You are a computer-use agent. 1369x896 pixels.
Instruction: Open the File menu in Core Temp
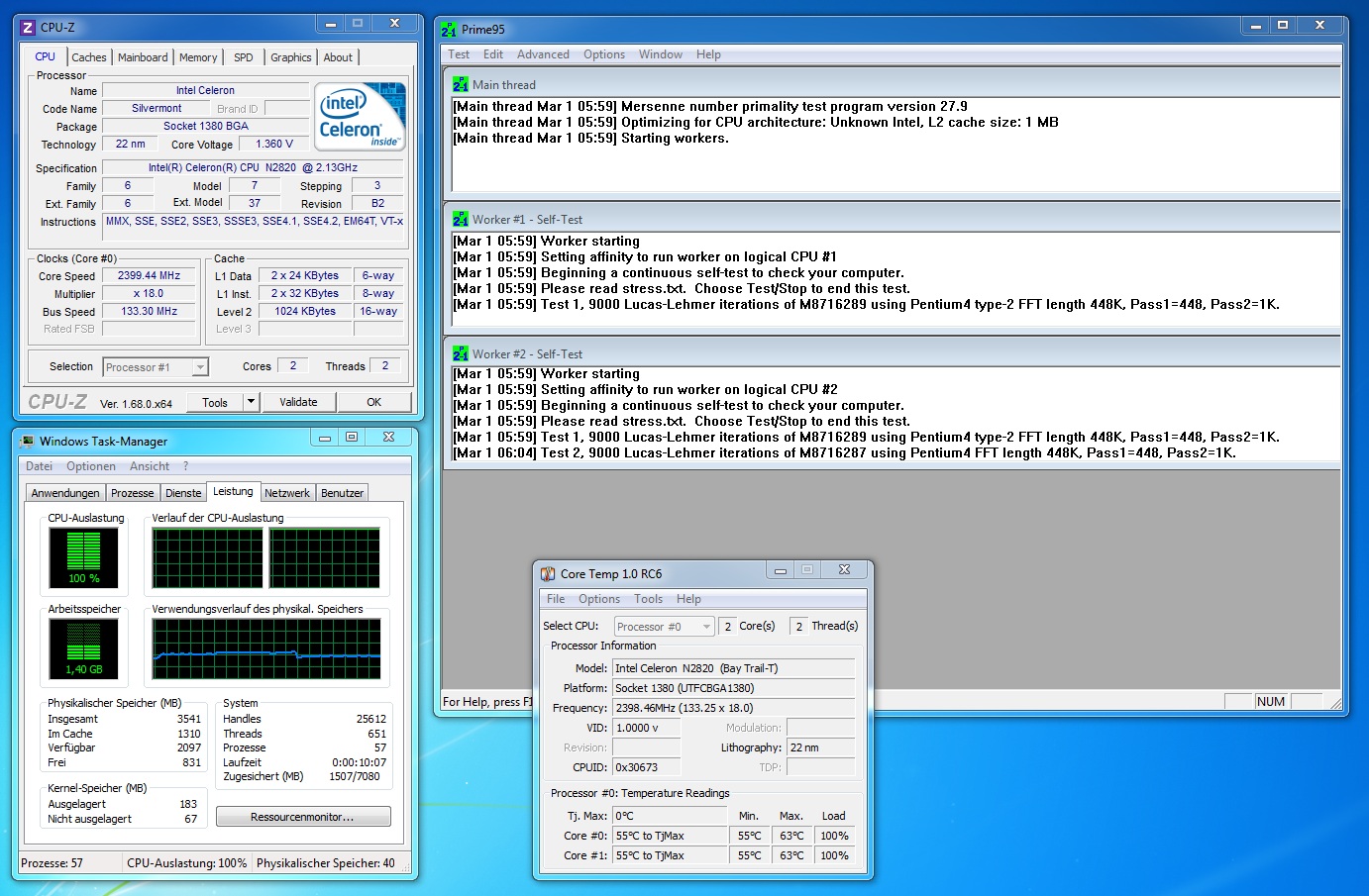tap(556, 599)
